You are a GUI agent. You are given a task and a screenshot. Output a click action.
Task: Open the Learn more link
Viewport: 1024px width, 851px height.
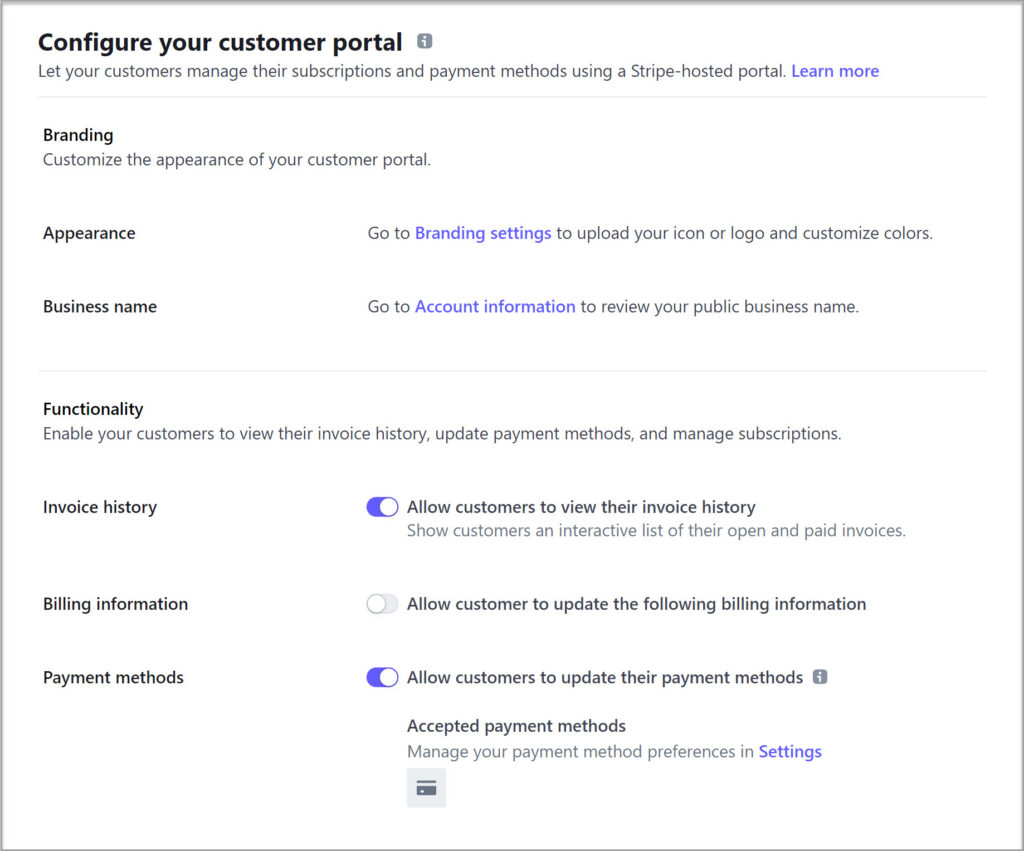(835, 71)
